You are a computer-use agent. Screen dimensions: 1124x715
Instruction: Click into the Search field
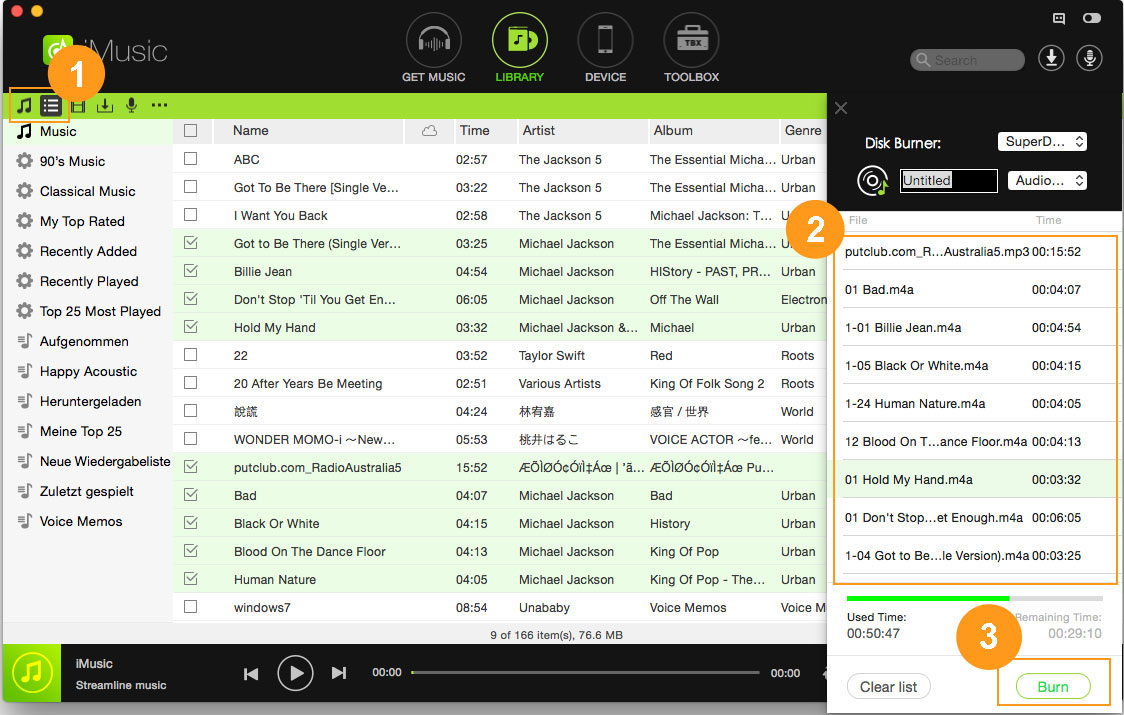coord(968,60)
